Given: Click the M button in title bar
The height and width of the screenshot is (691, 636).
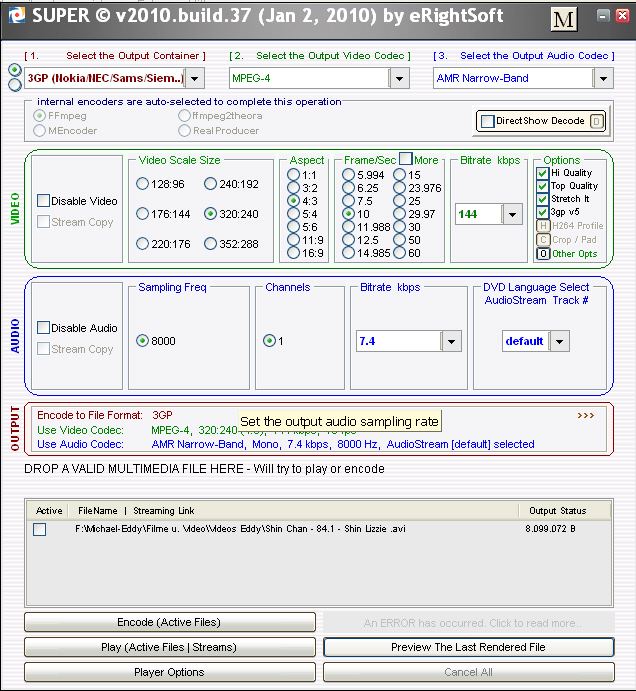Looking at the screenshot, I should coord(564,19).
